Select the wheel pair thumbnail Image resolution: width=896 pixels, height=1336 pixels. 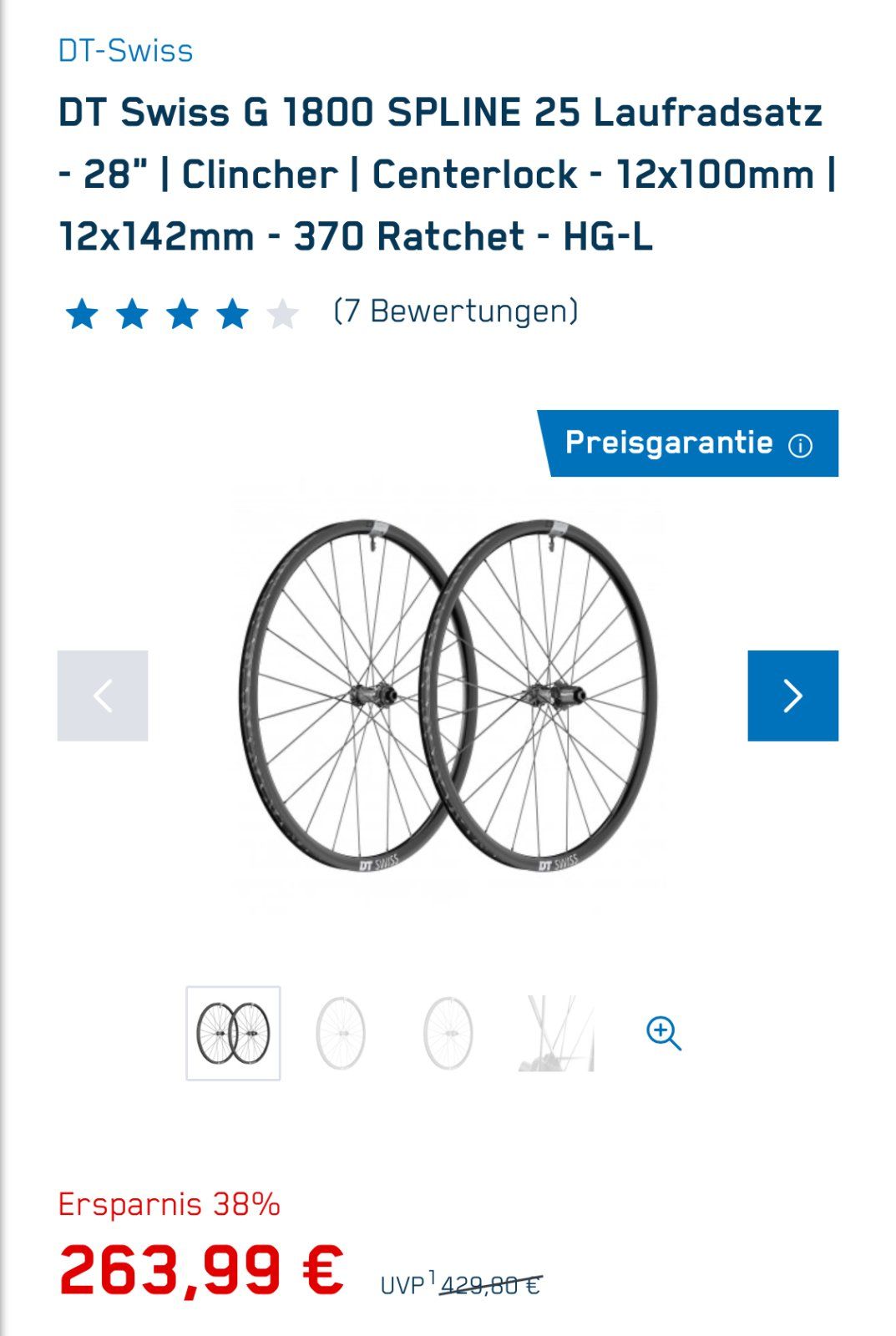coord(233,1034)
